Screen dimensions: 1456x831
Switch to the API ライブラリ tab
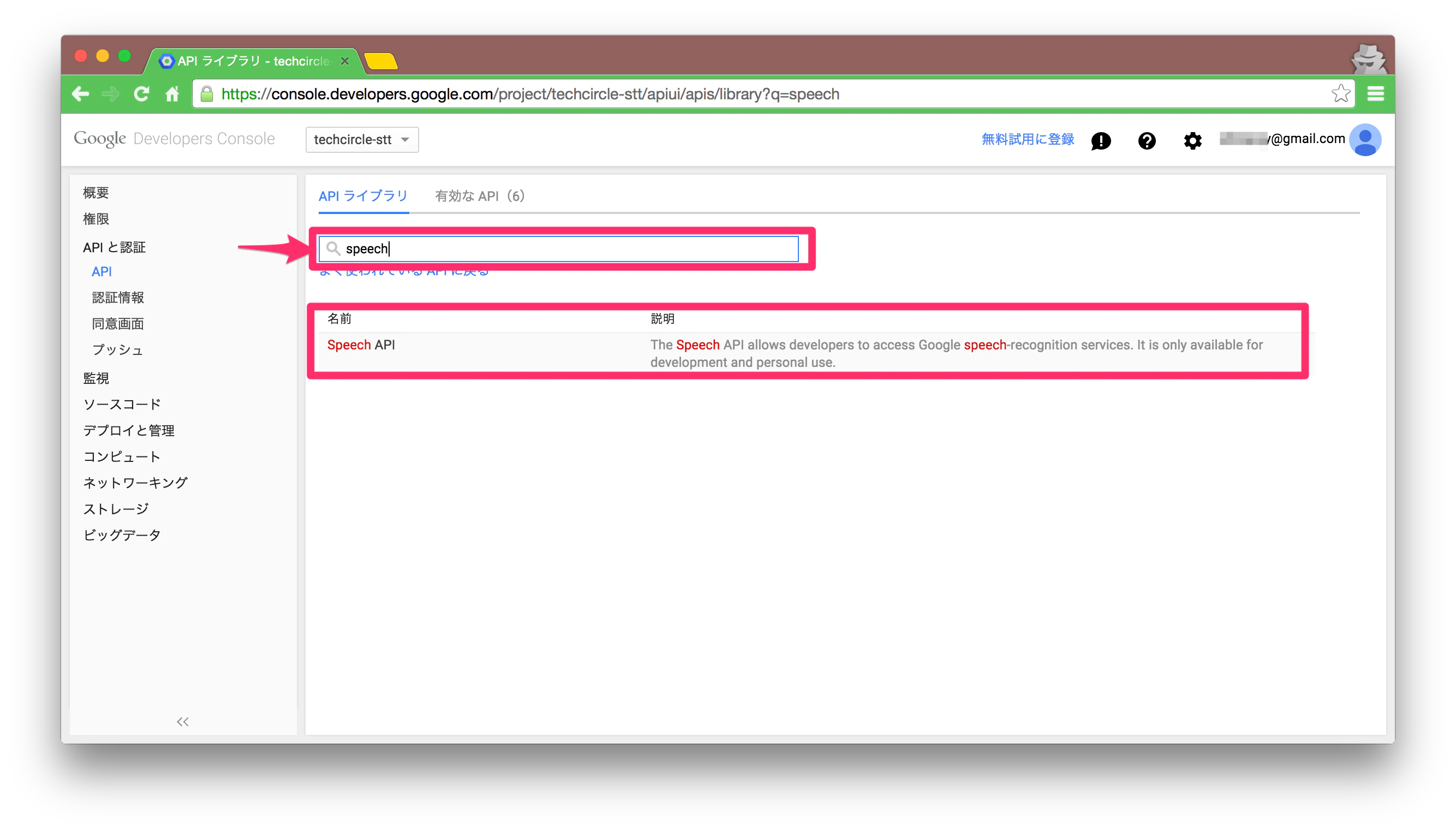[x=363, y=196]
